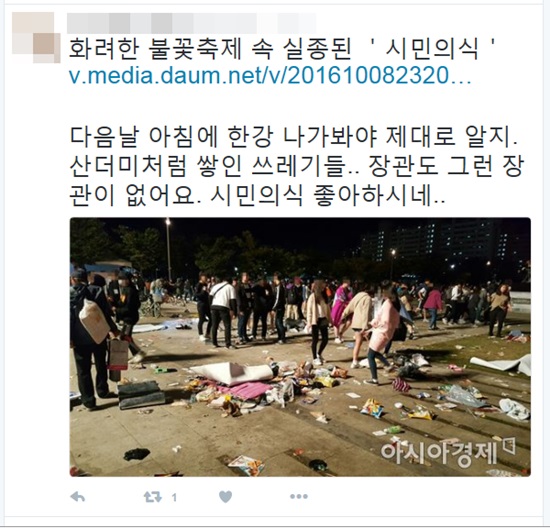The image size is (550, 528).
Task: Open the embedded festival litter photo
Action: click(300, 347)
